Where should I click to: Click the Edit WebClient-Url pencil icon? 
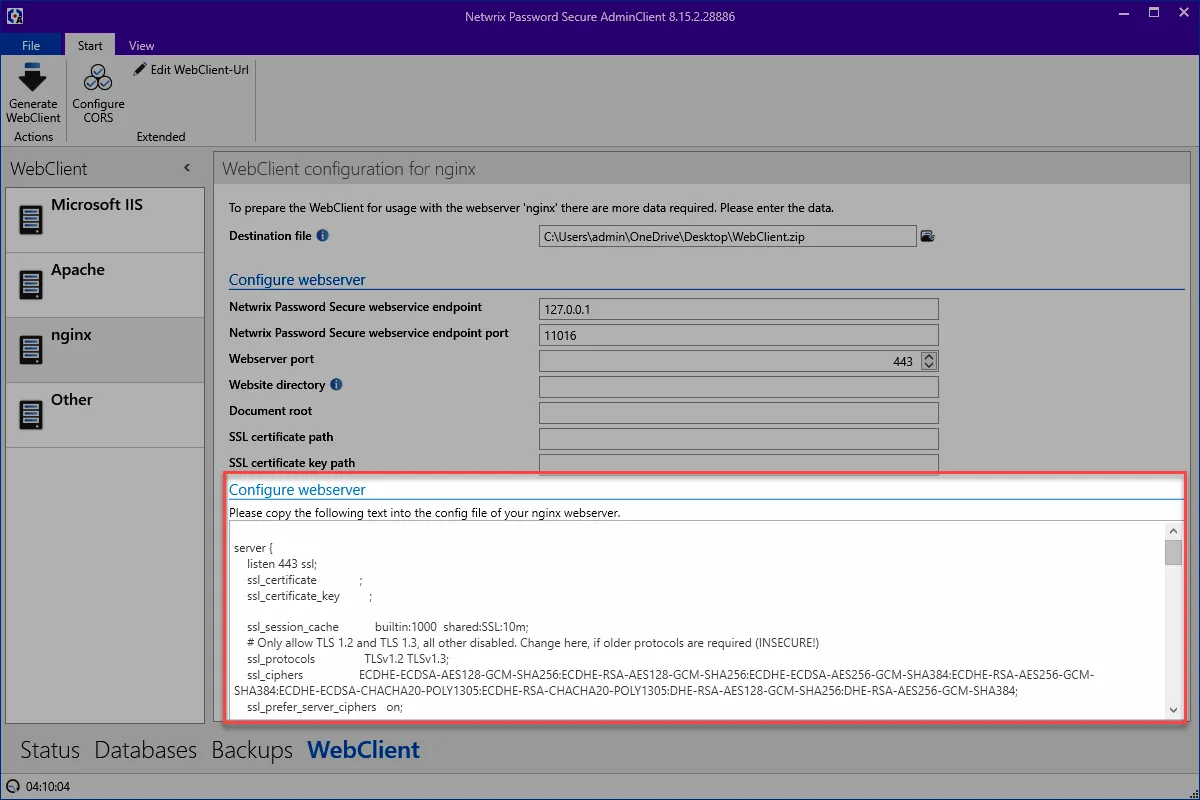(x=140, y=69)
